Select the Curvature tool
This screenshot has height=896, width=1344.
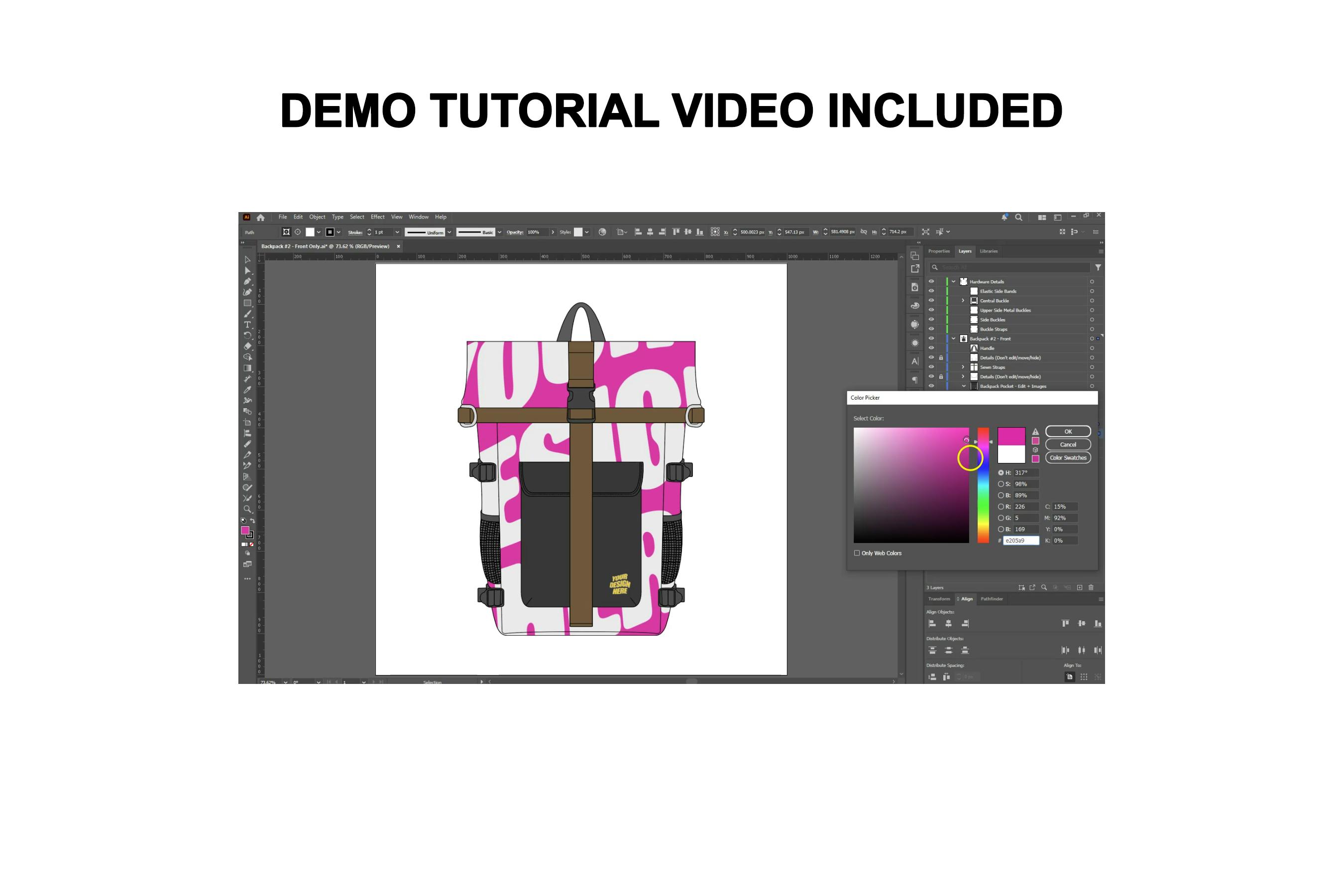pos(247,293)
